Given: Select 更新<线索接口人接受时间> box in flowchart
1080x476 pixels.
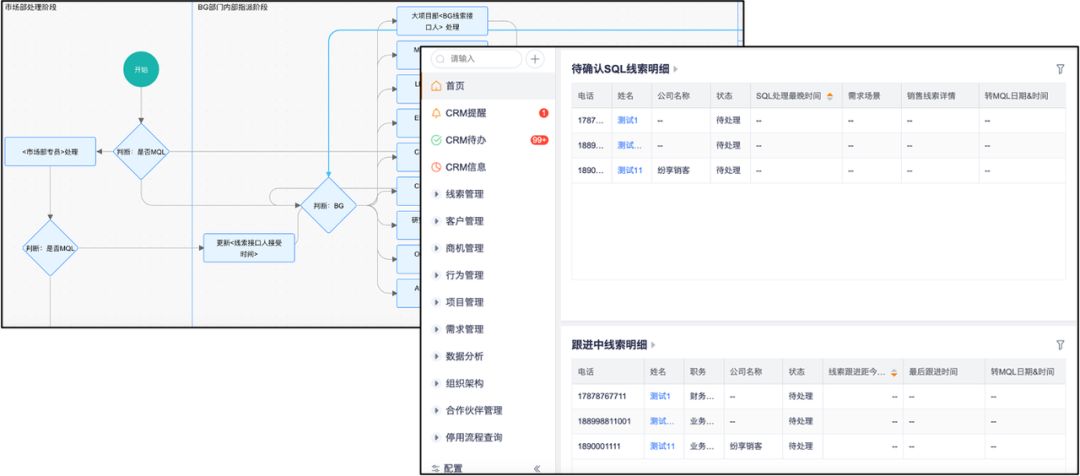Looking at the screenshot, I should tap(249, 248).
